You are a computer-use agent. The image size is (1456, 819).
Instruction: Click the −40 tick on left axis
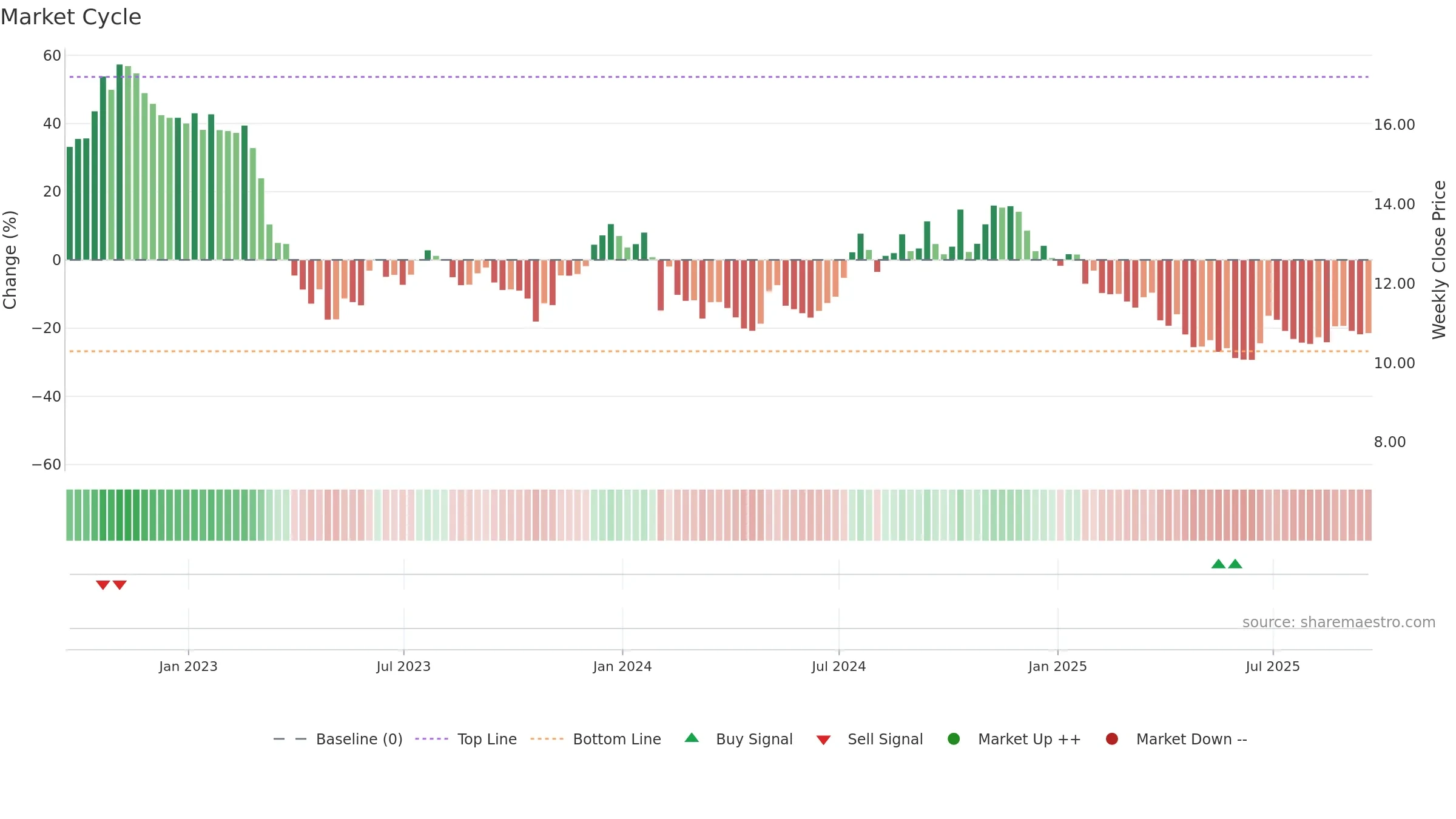coord(47,397)
